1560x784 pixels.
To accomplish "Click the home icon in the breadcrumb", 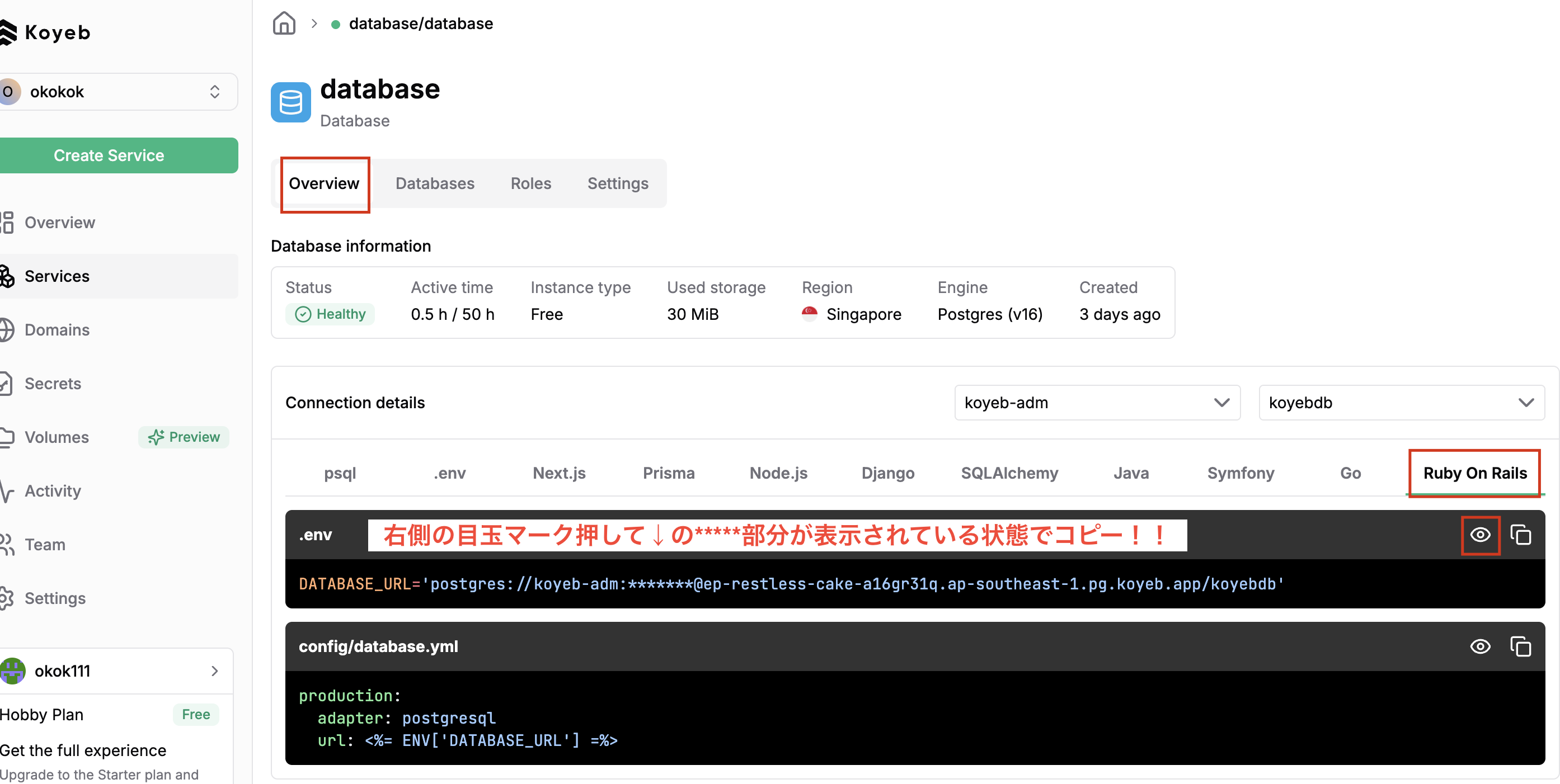I will coord(284,22).
